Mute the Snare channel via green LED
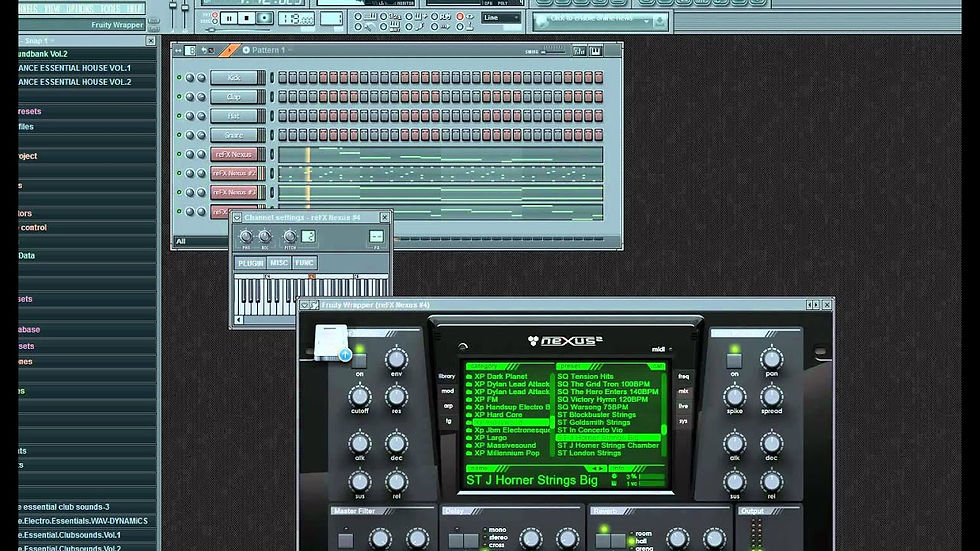The image size is (980, 551). pos(179,135)
